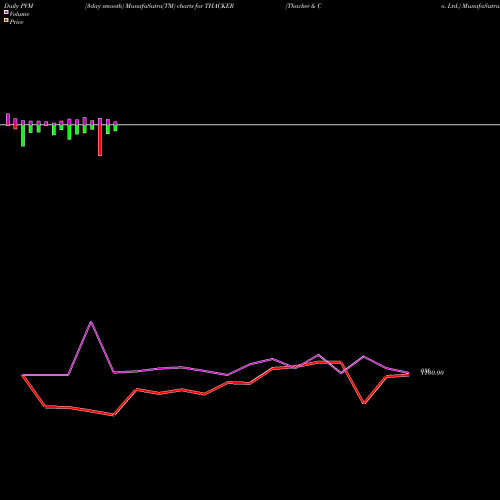Click the magenta volume line's highest peak

click(91, 322)
